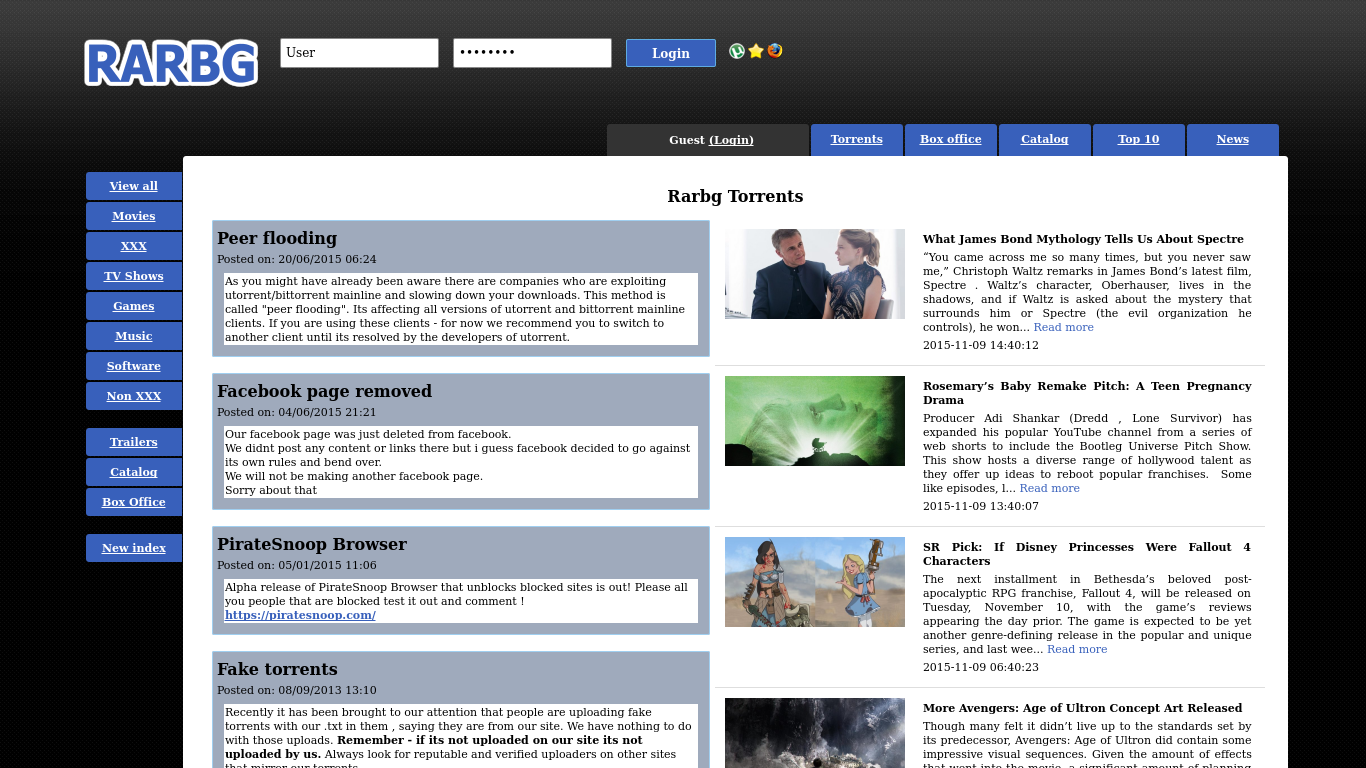The image size is (1366, 768).
Task: Open the Top 10 tab
Action: coord(1139,140)
